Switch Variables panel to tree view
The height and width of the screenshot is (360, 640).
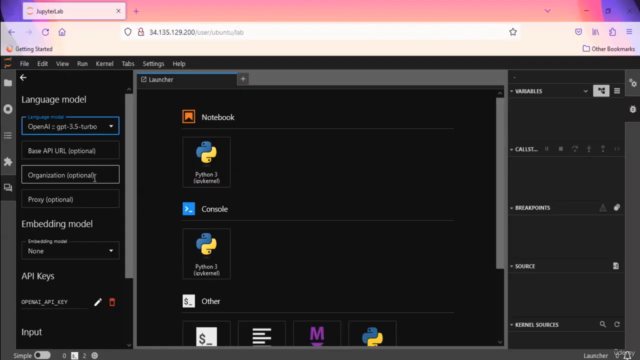pos(601,91)
